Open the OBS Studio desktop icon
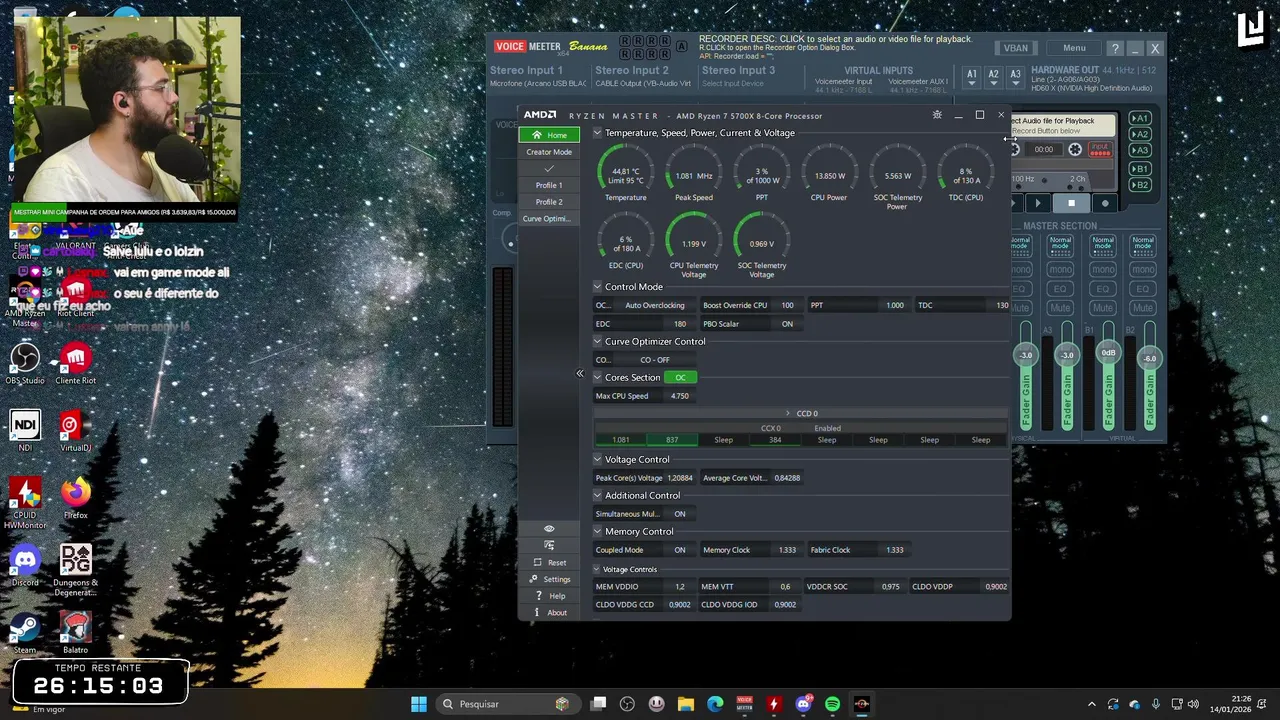This screenshot has width=1280, height=720. pyautogui.click(x=25, y=364)
